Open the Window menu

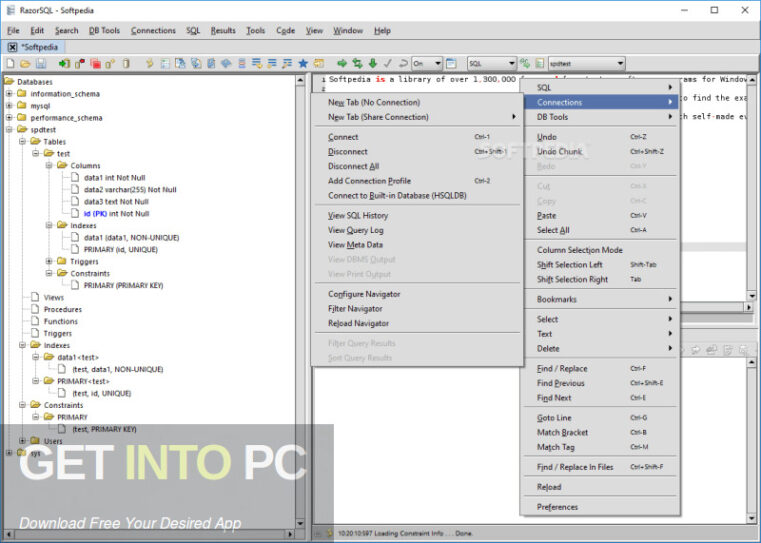point(347,31)
